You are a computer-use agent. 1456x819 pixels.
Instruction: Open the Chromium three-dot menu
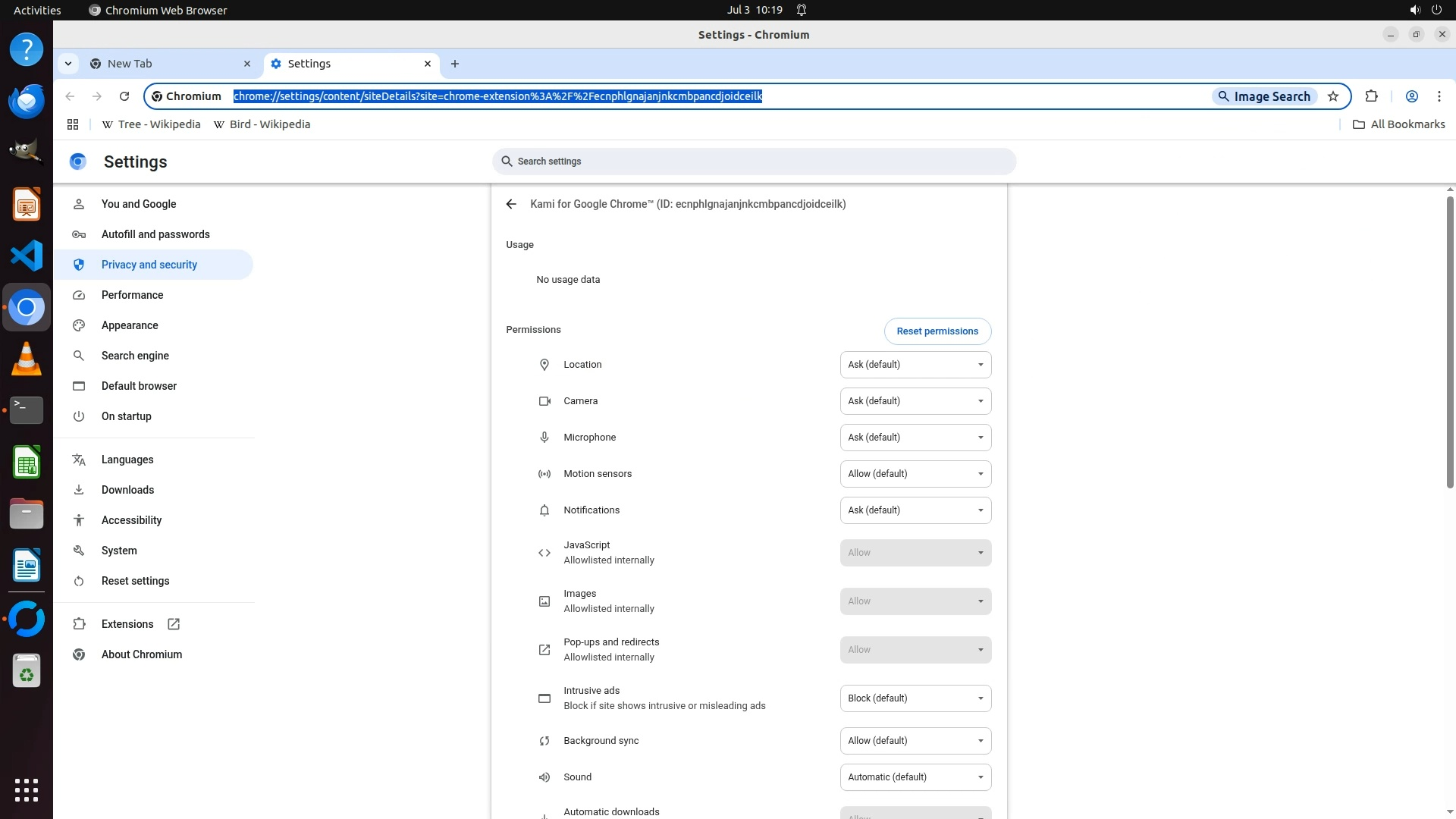(x=1439, y=96)
